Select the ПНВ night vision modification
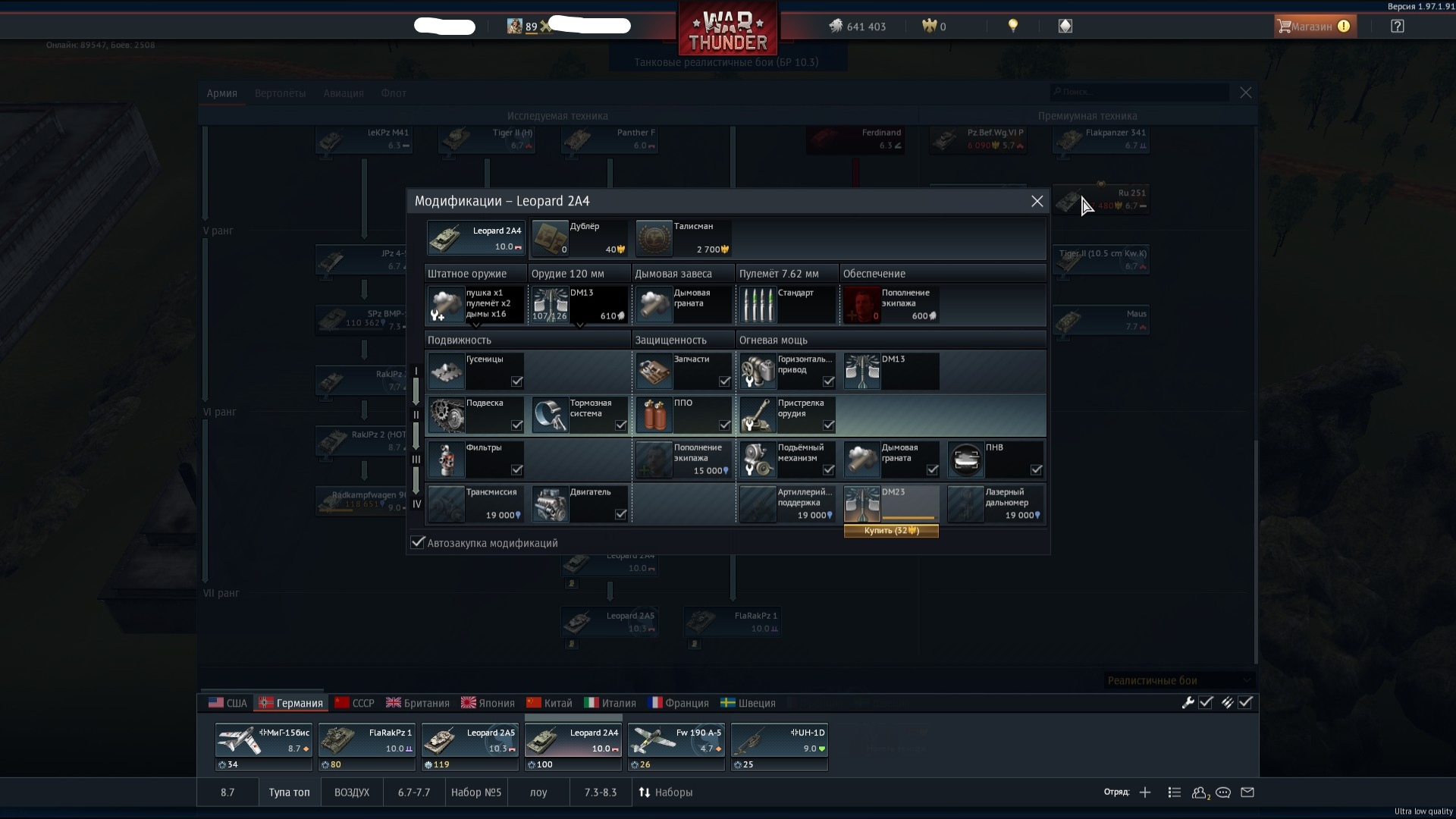1456x819 pixels. tap(996, 460)
